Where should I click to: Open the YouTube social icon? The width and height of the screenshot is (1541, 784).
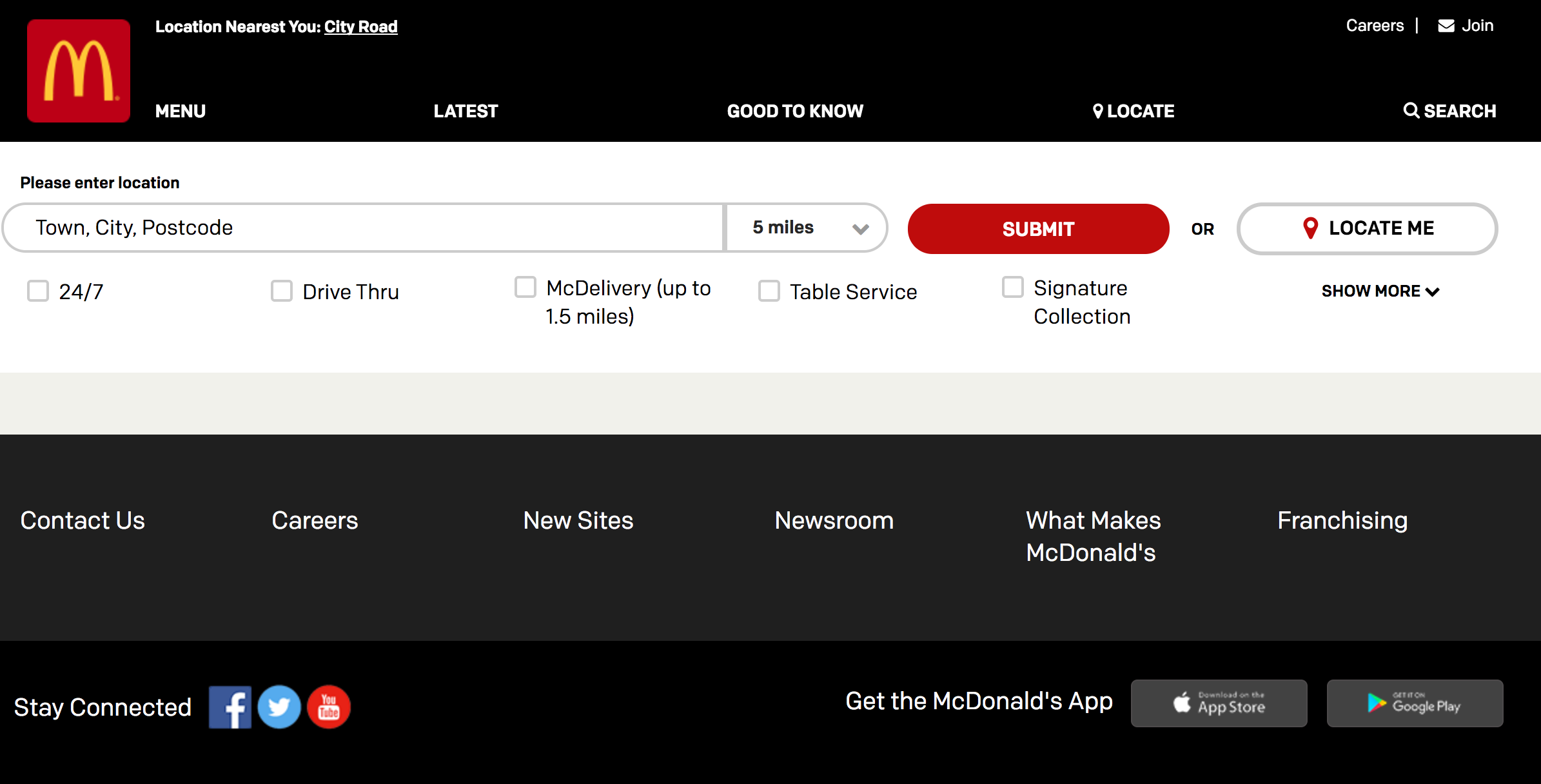point(329,707)
